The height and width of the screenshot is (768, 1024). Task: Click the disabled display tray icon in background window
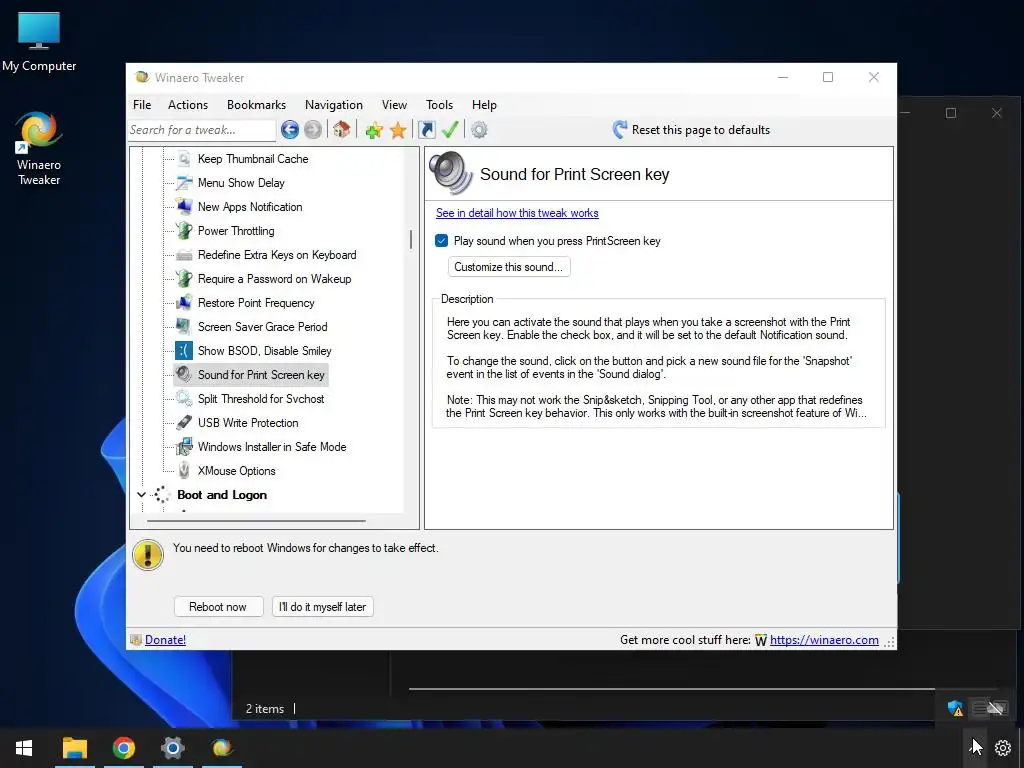point(997,708)
